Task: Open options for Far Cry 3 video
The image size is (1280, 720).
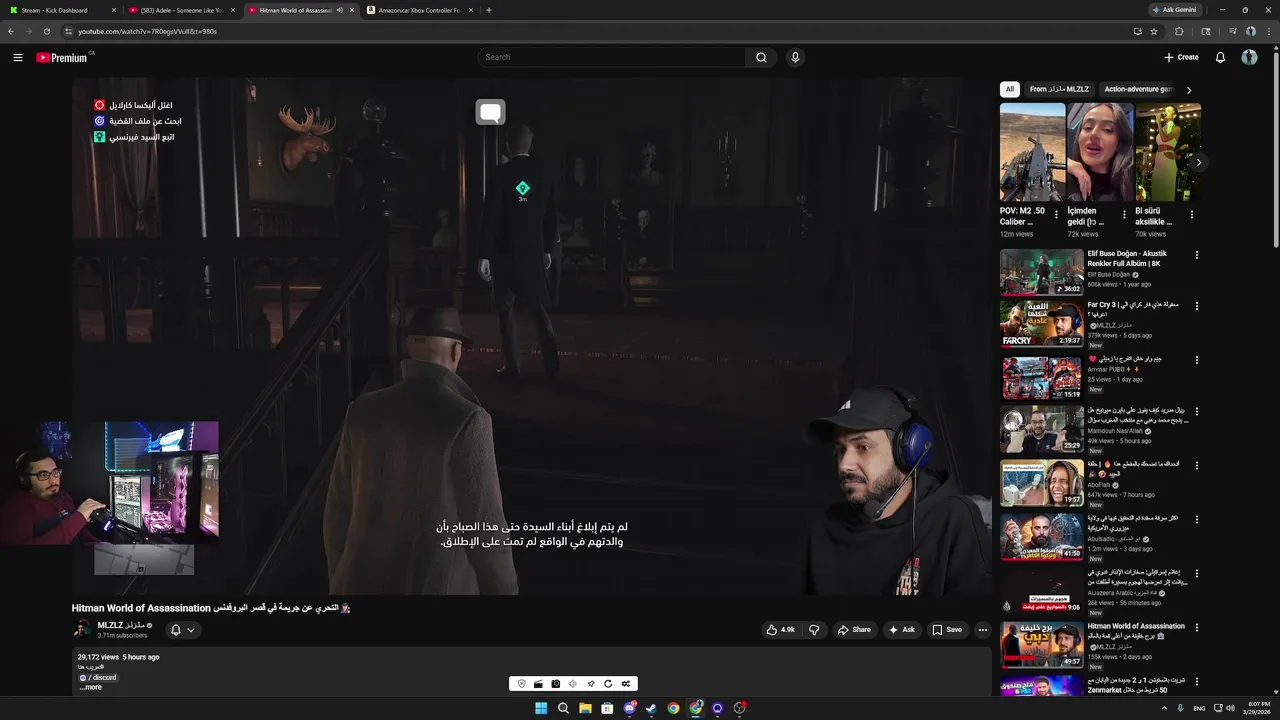Action: point(1196,306)
